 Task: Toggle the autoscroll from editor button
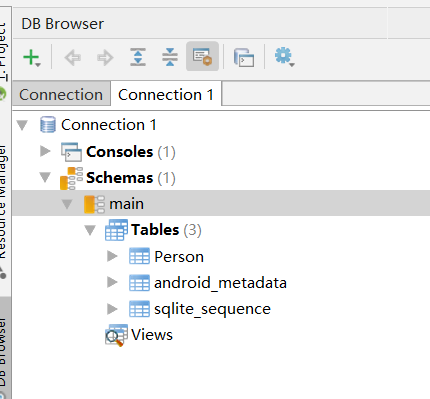pos(202,56)
